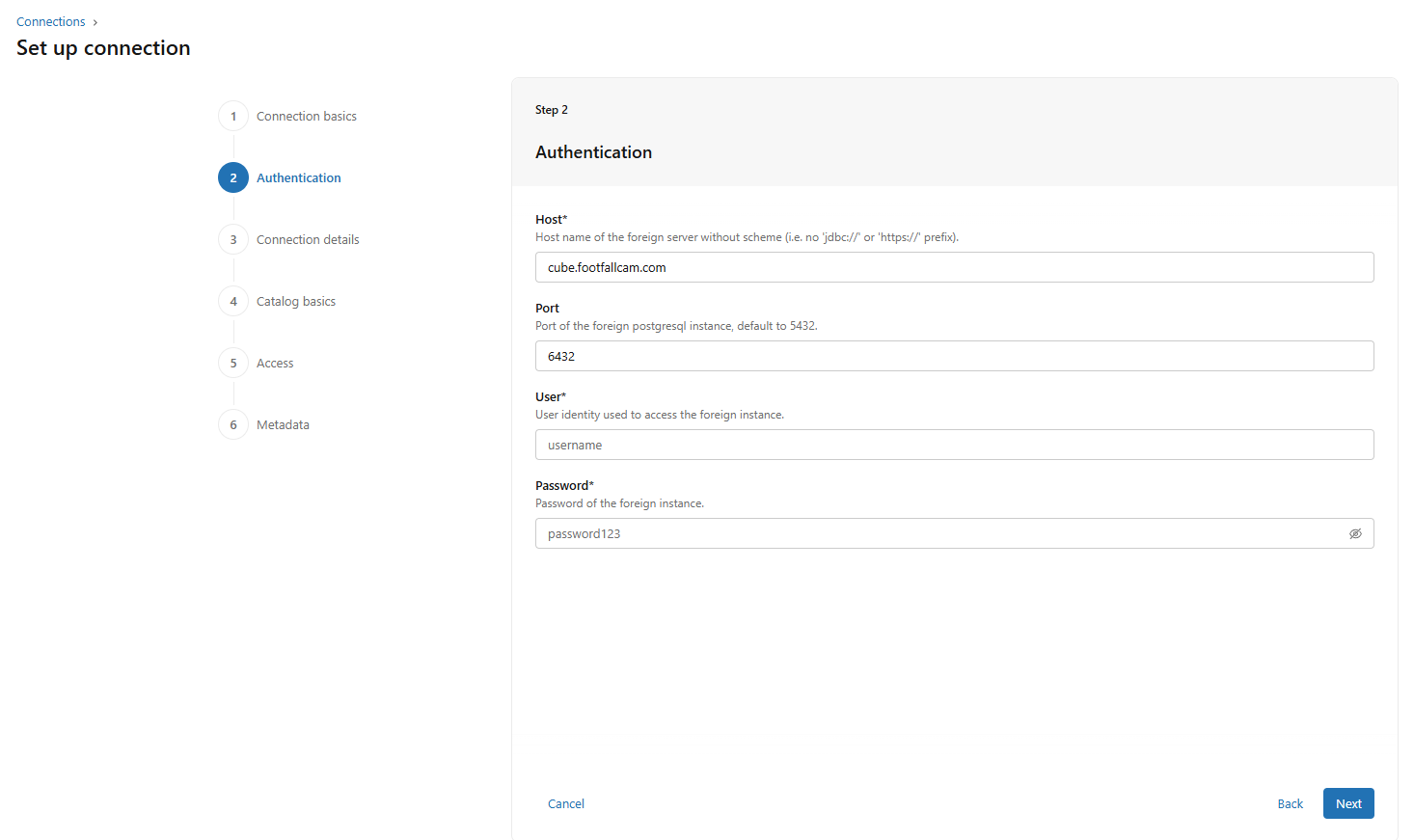1414x840 pixels.
Task: Click the 'Set up connection' page title
Action: coord(103,47)
